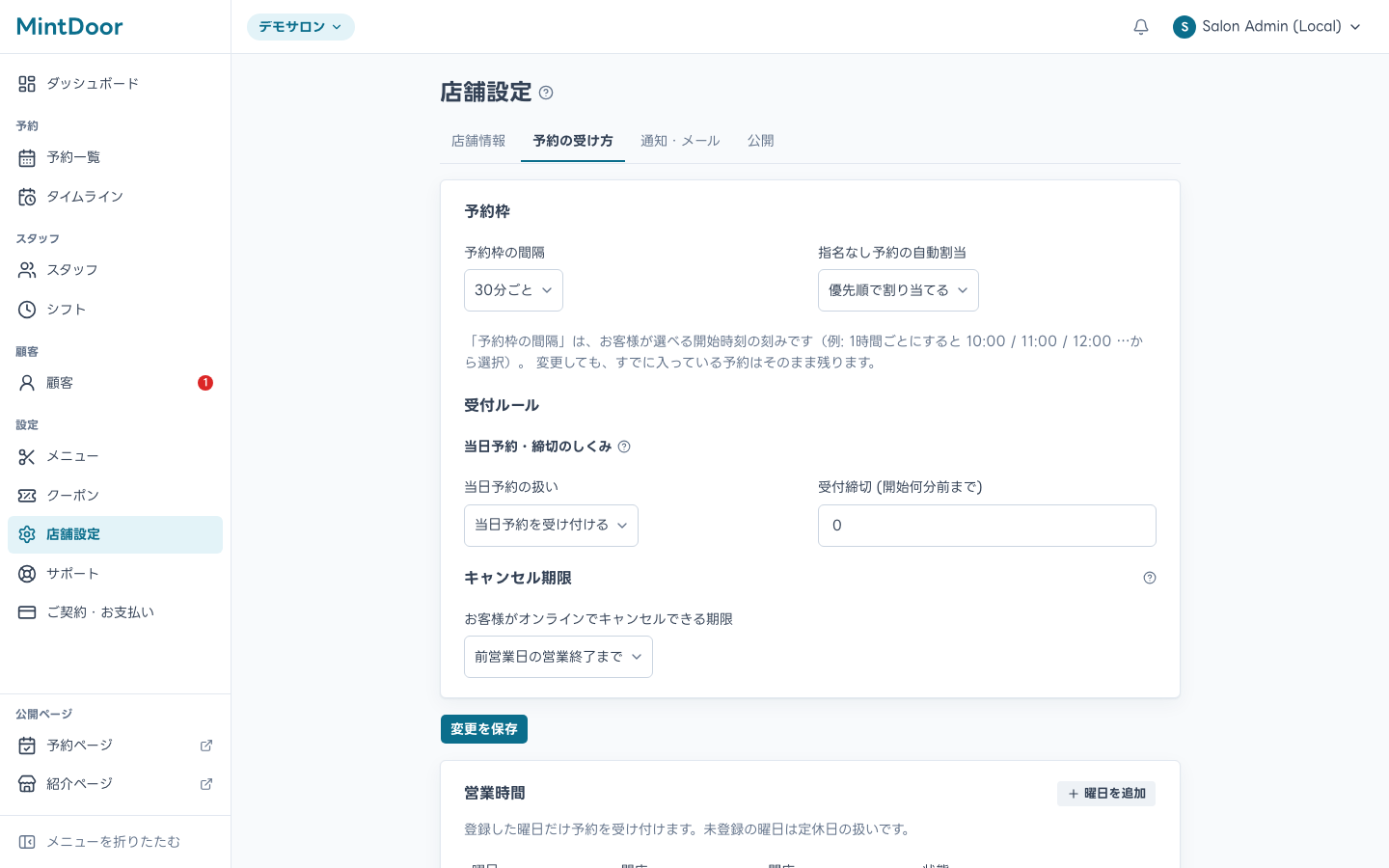Show help next to 店舗設定 heading
The height and width of the screenshot is (868, 1389).
tap(546, 93)
